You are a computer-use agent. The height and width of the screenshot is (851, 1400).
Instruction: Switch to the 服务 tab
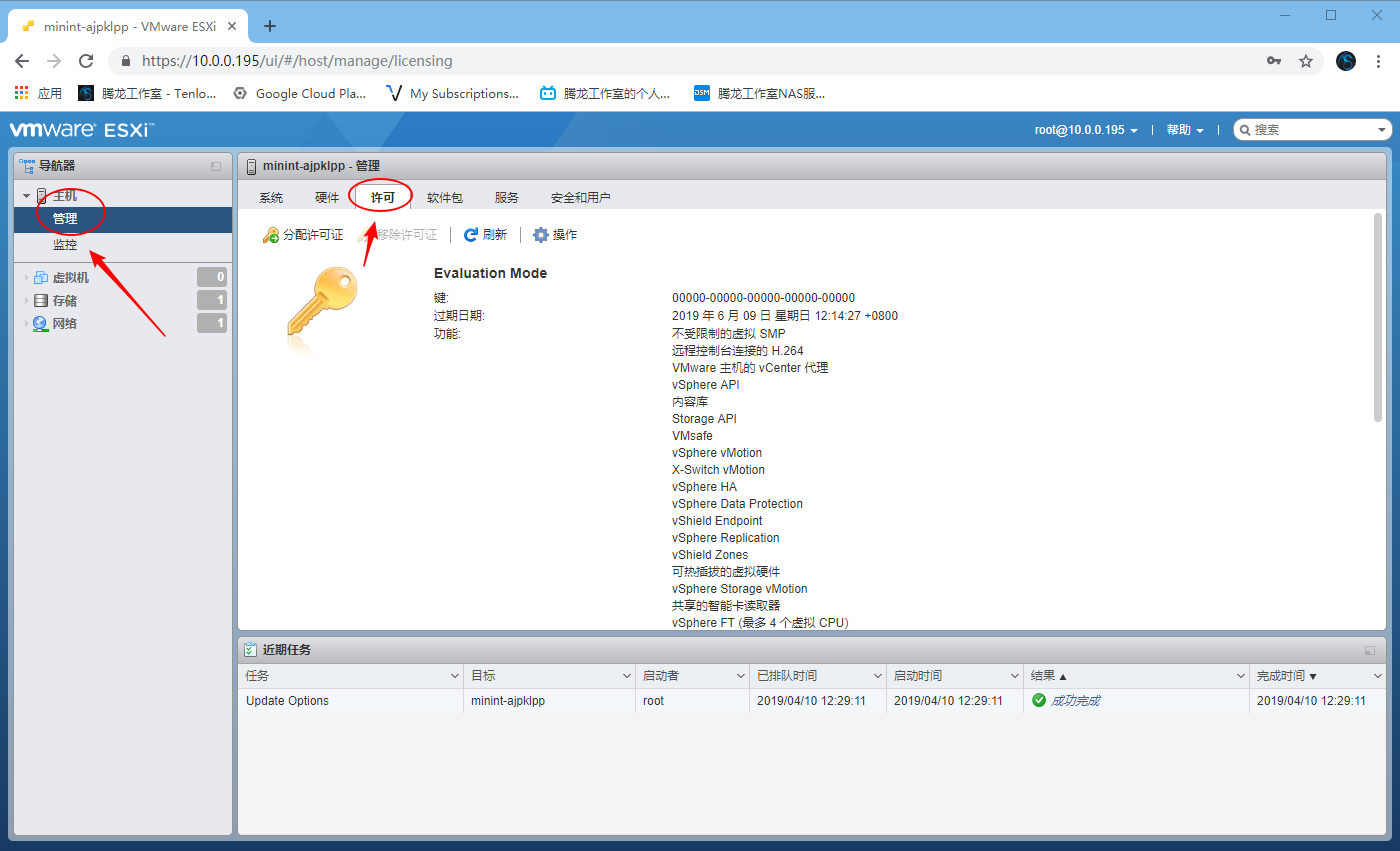click(507, 197)
